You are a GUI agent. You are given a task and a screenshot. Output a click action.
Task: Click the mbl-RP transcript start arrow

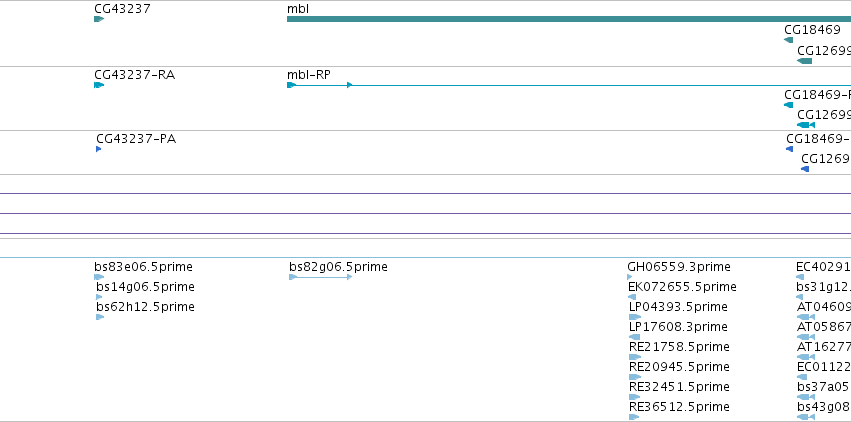click(291, 85)
